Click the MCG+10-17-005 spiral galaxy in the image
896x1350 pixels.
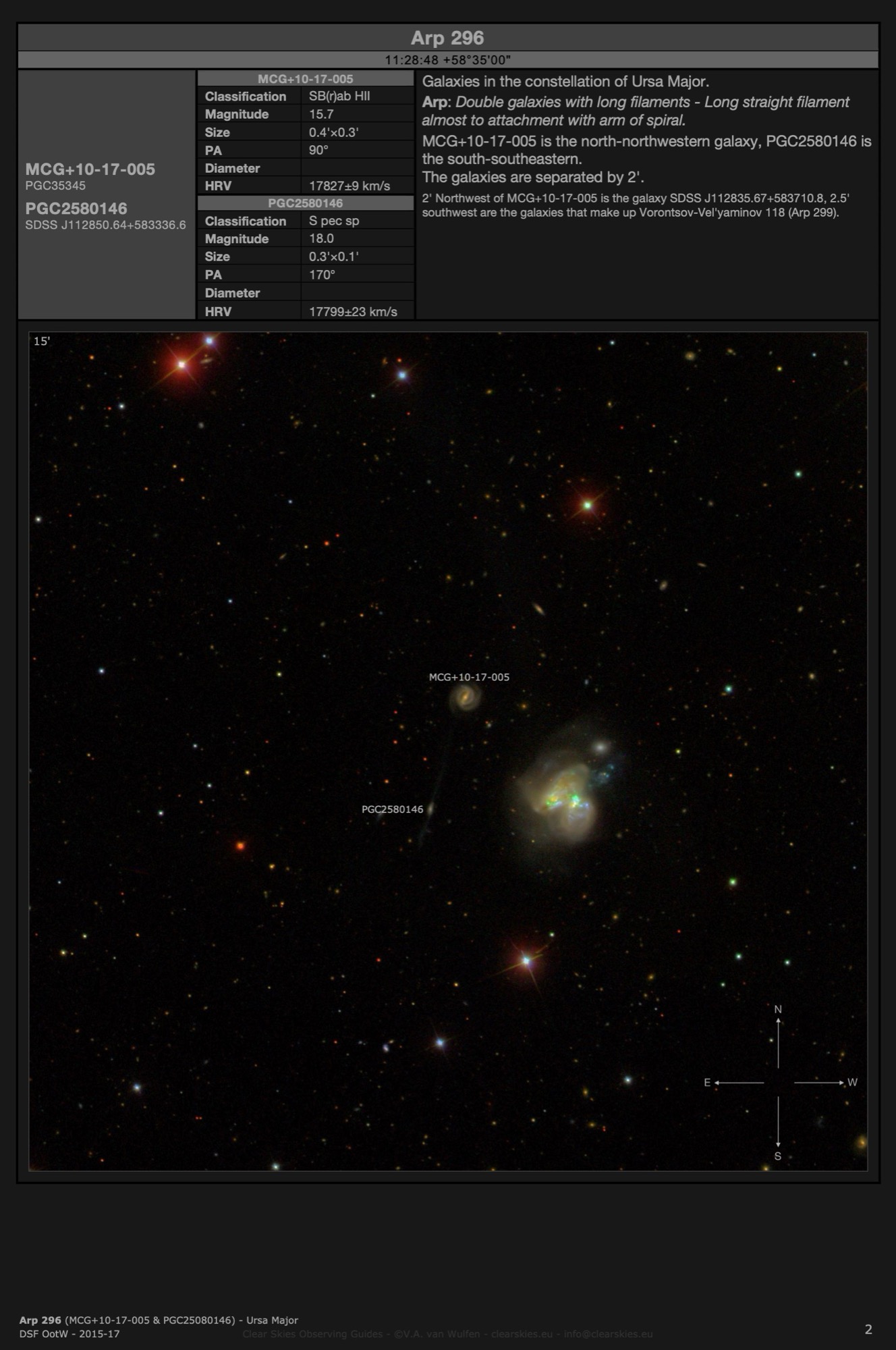pos(465,697)
